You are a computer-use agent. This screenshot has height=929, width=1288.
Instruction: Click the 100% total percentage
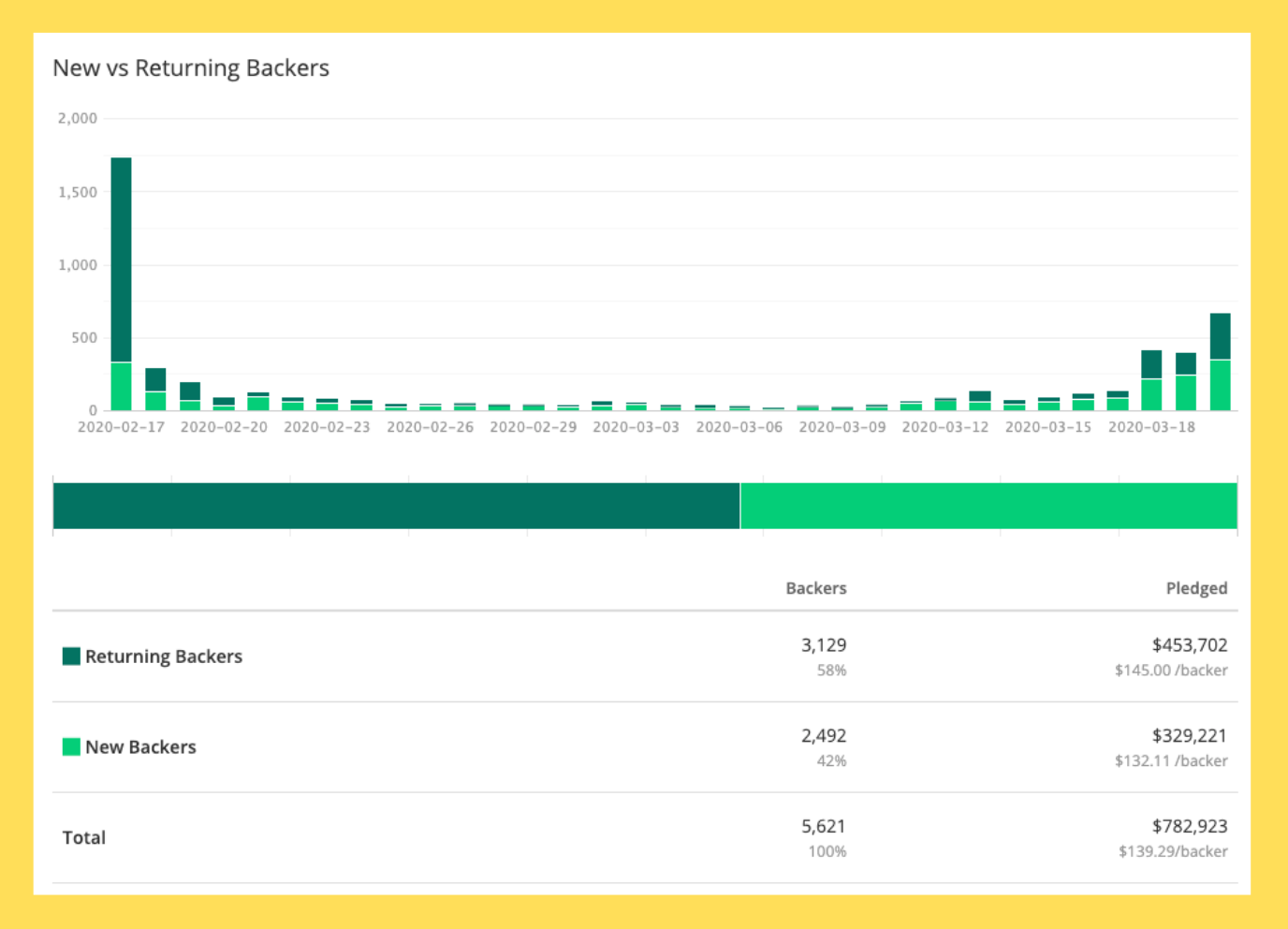[827, 851]
